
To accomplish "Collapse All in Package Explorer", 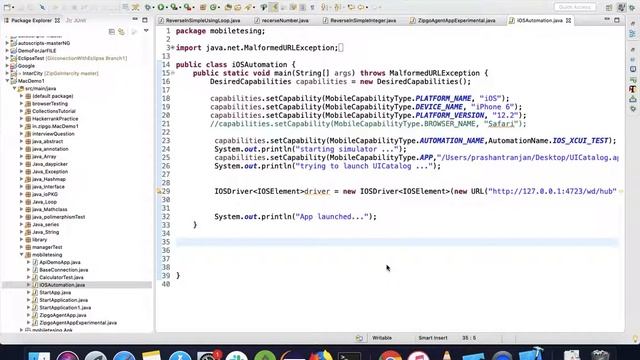I will click(111, 32).
